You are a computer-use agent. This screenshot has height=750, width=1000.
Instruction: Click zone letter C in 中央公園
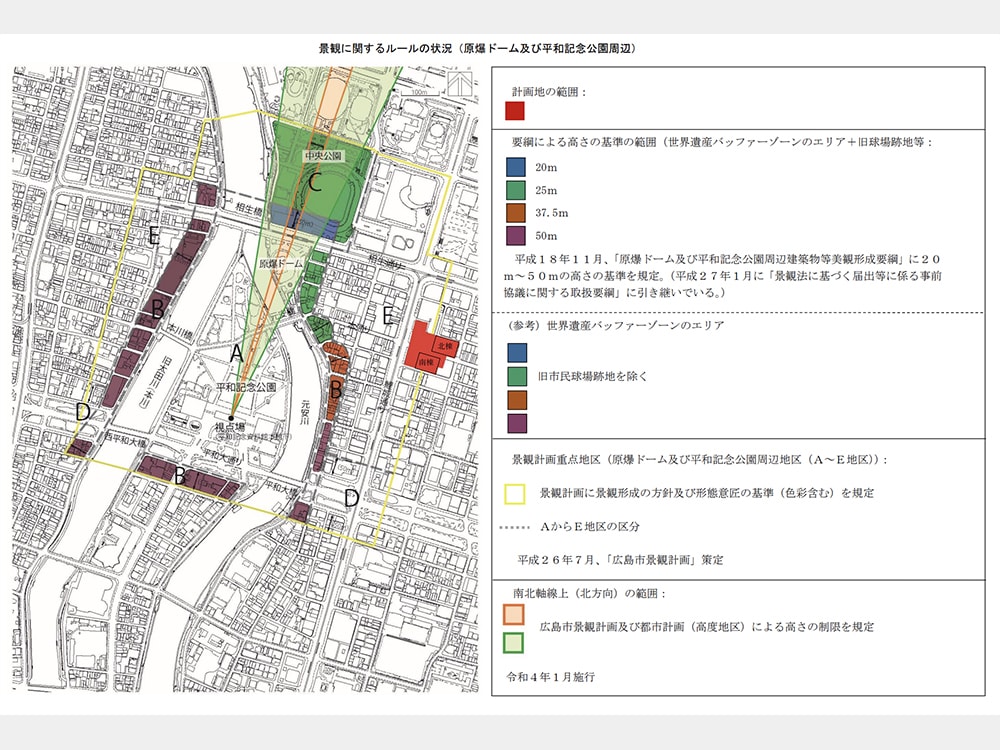314,183
